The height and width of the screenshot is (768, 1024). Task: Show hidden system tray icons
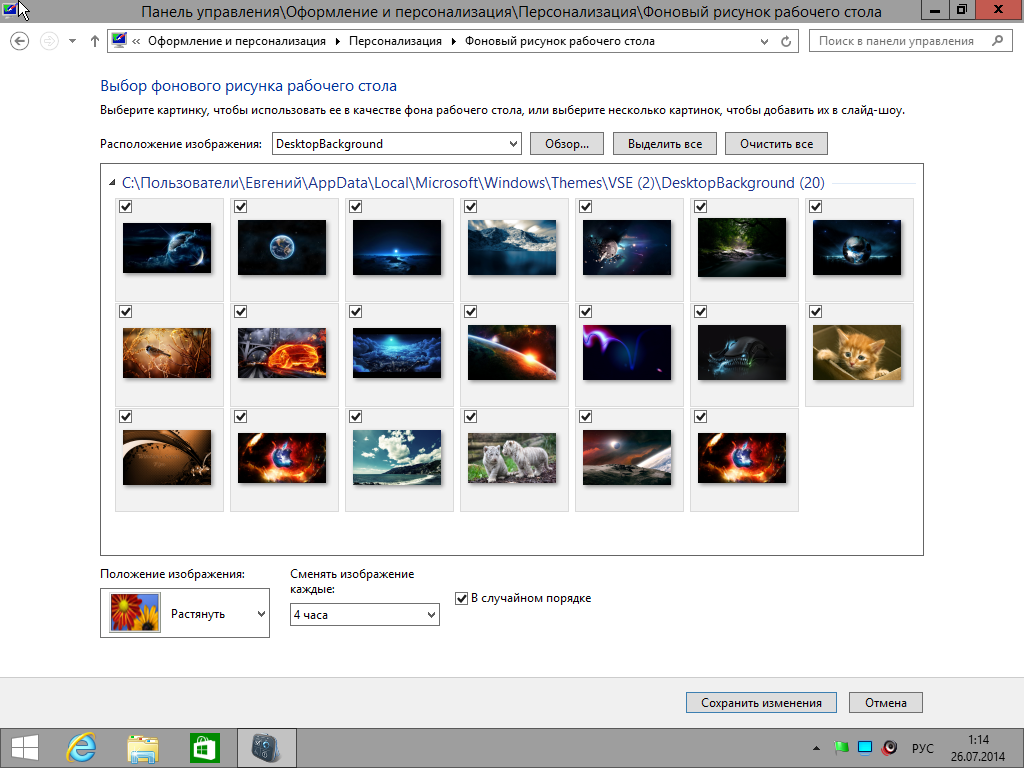click(x=816, y=748)
